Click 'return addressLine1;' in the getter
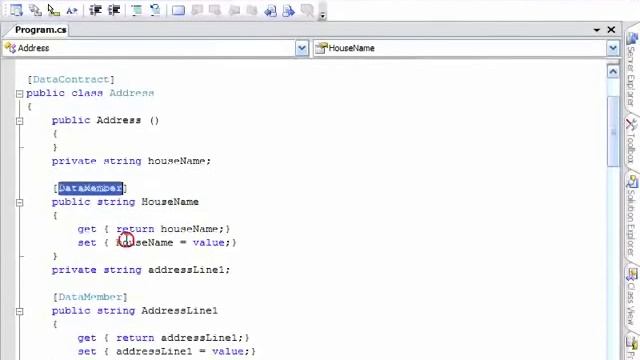 coord(180,338)
